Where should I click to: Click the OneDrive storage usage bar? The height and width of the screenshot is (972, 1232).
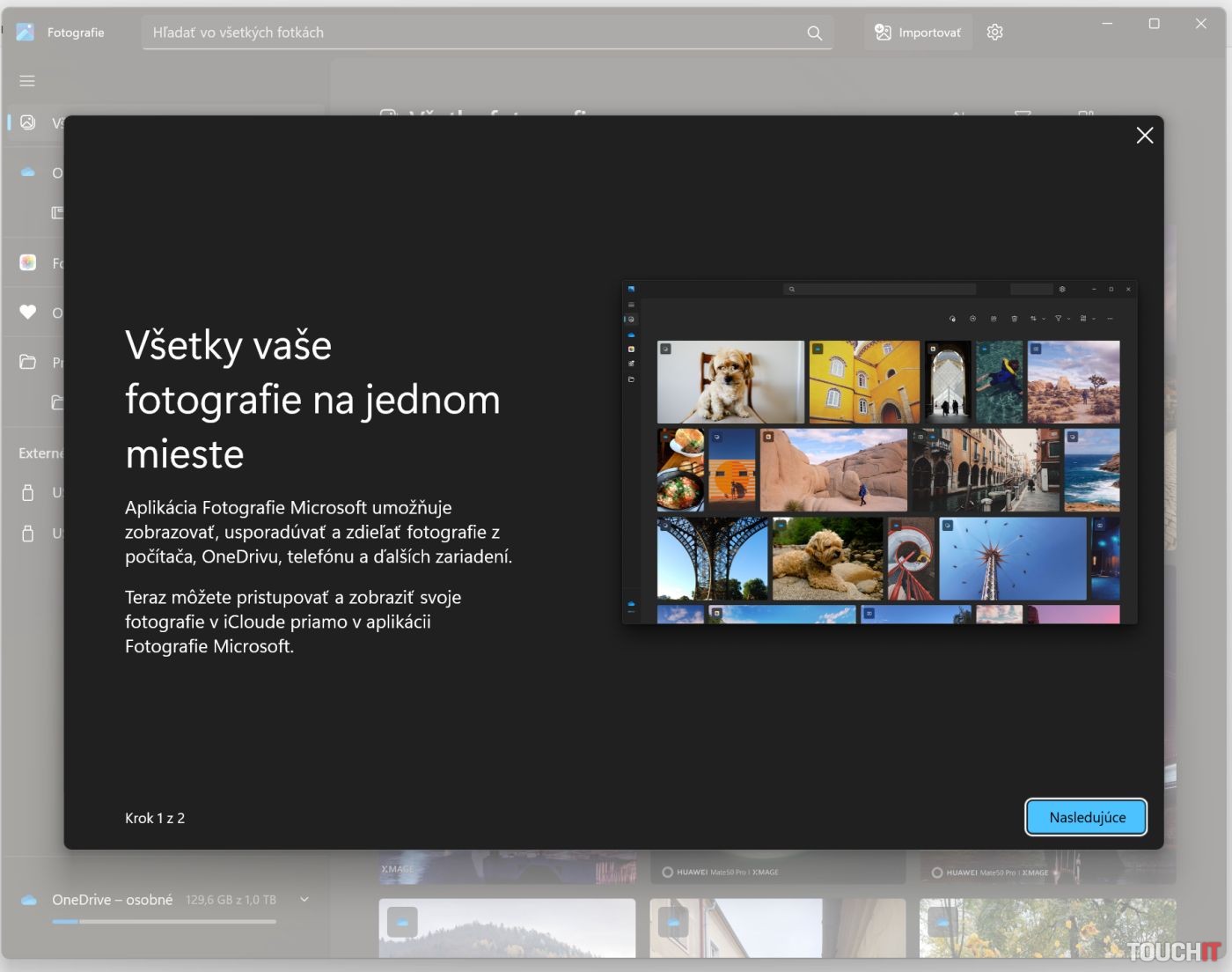pyautogui.click(x=164, y=922)
